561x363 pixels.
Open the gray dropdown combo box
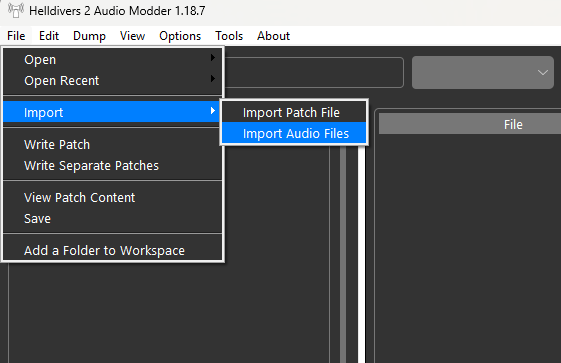pos(483,72)
